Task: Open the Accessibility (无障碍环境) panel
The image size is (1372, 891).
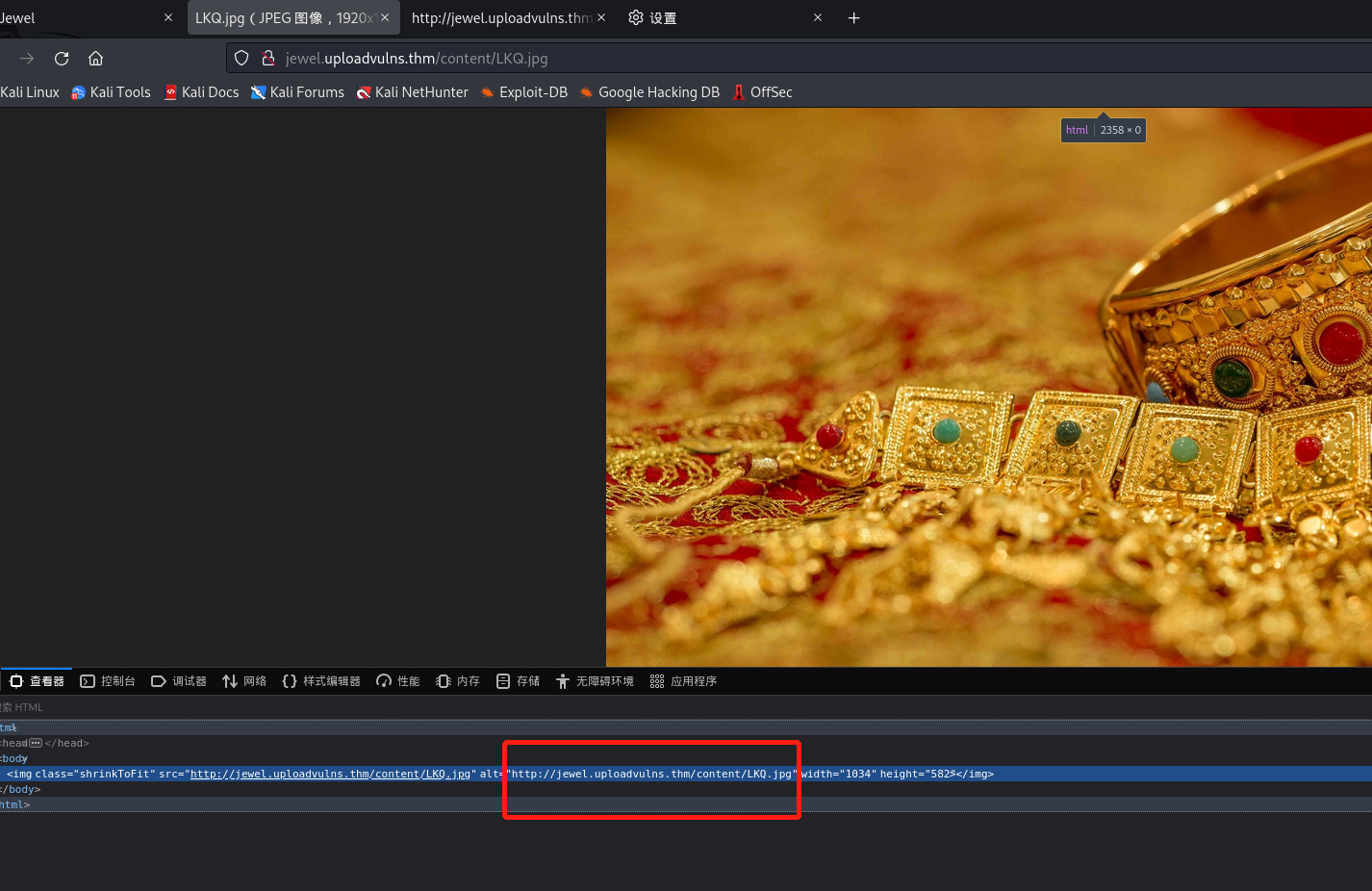Action: point(595,681)
